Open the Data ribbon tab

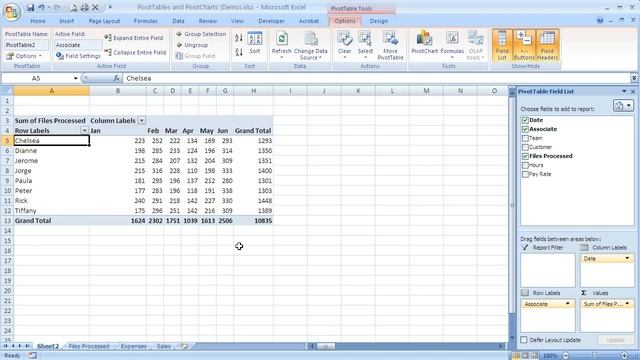[x=178, y=21]
